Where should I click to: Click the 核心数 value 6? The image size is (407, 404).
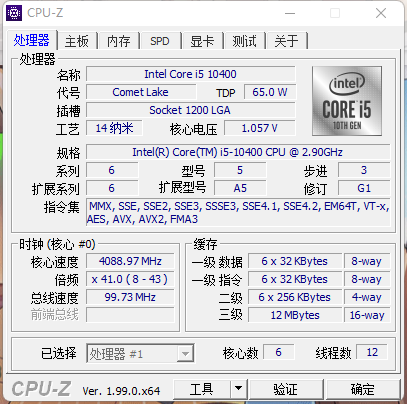(279, 352)
